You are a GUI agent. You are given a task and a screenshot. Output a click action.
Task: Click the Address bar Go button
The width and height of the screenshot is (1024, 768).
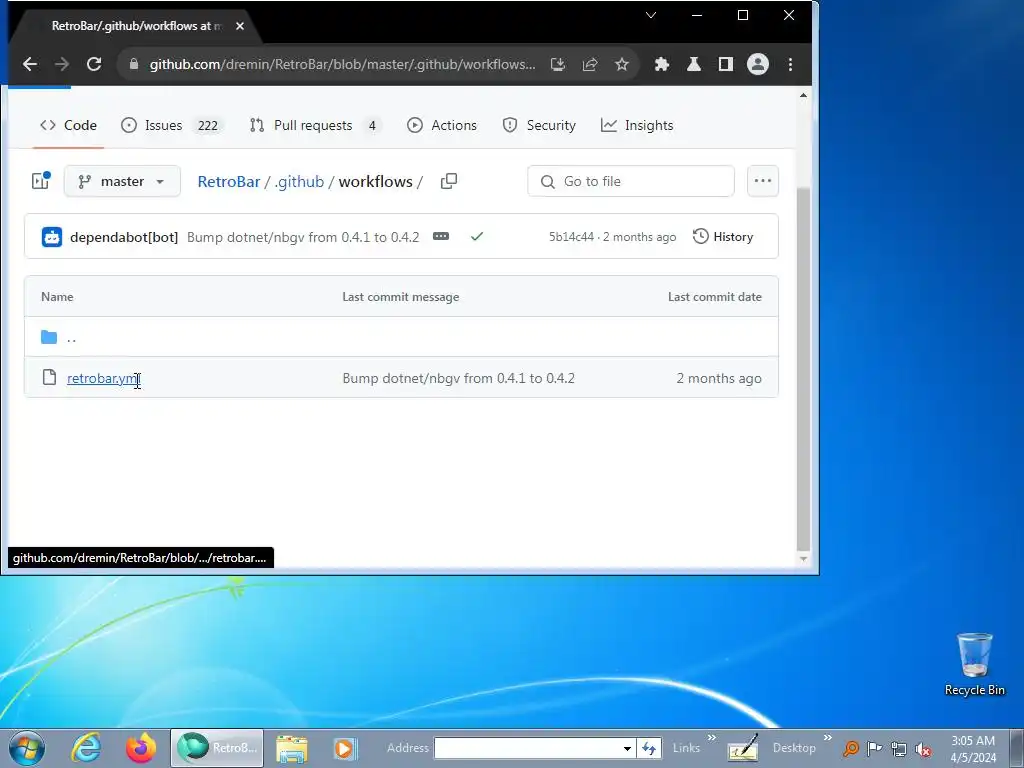(649, 748)
